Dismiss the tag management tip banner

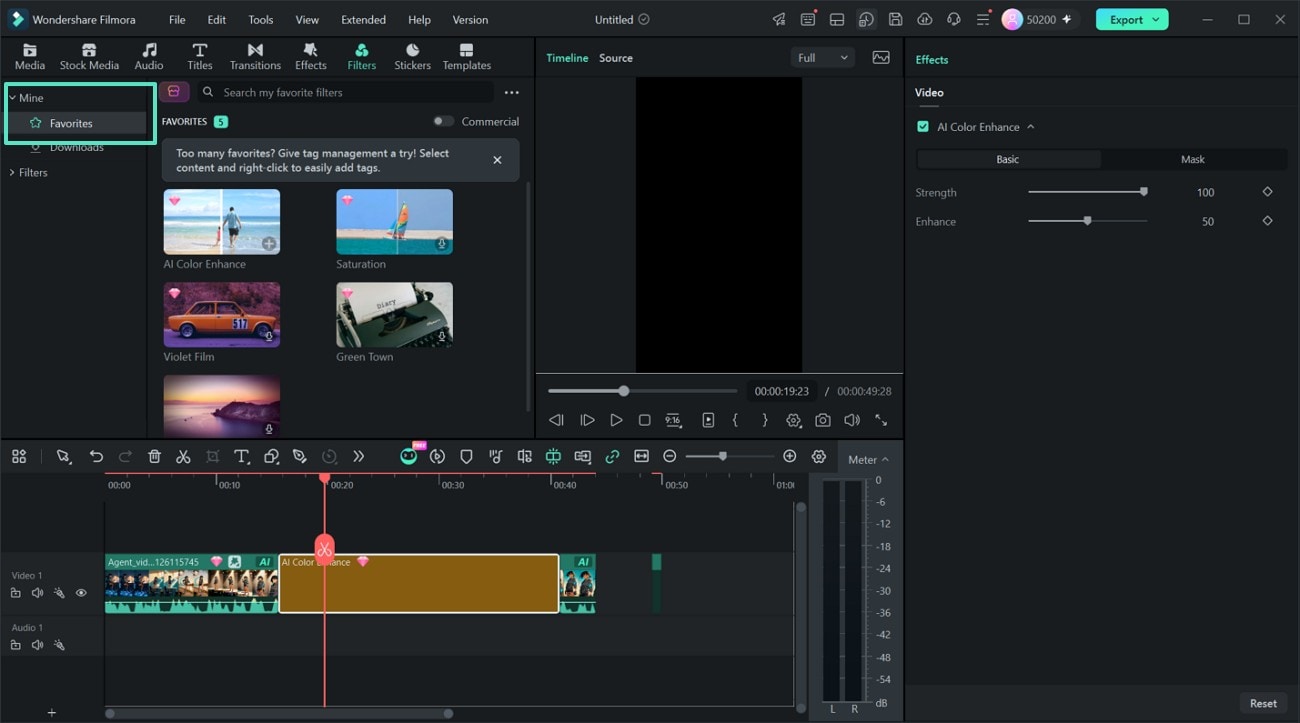497,160
